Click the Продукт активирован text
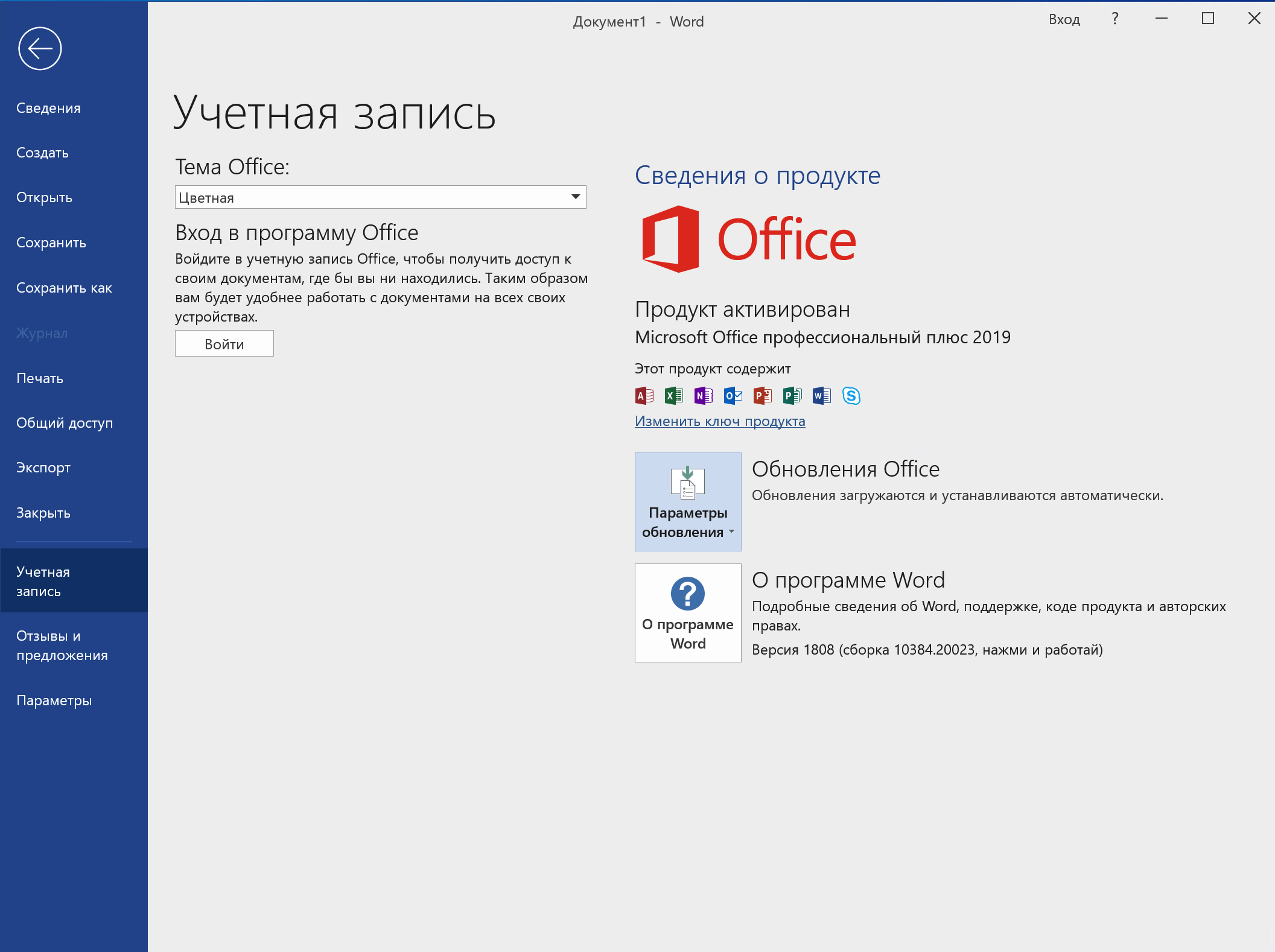 [x=743, y=309]
